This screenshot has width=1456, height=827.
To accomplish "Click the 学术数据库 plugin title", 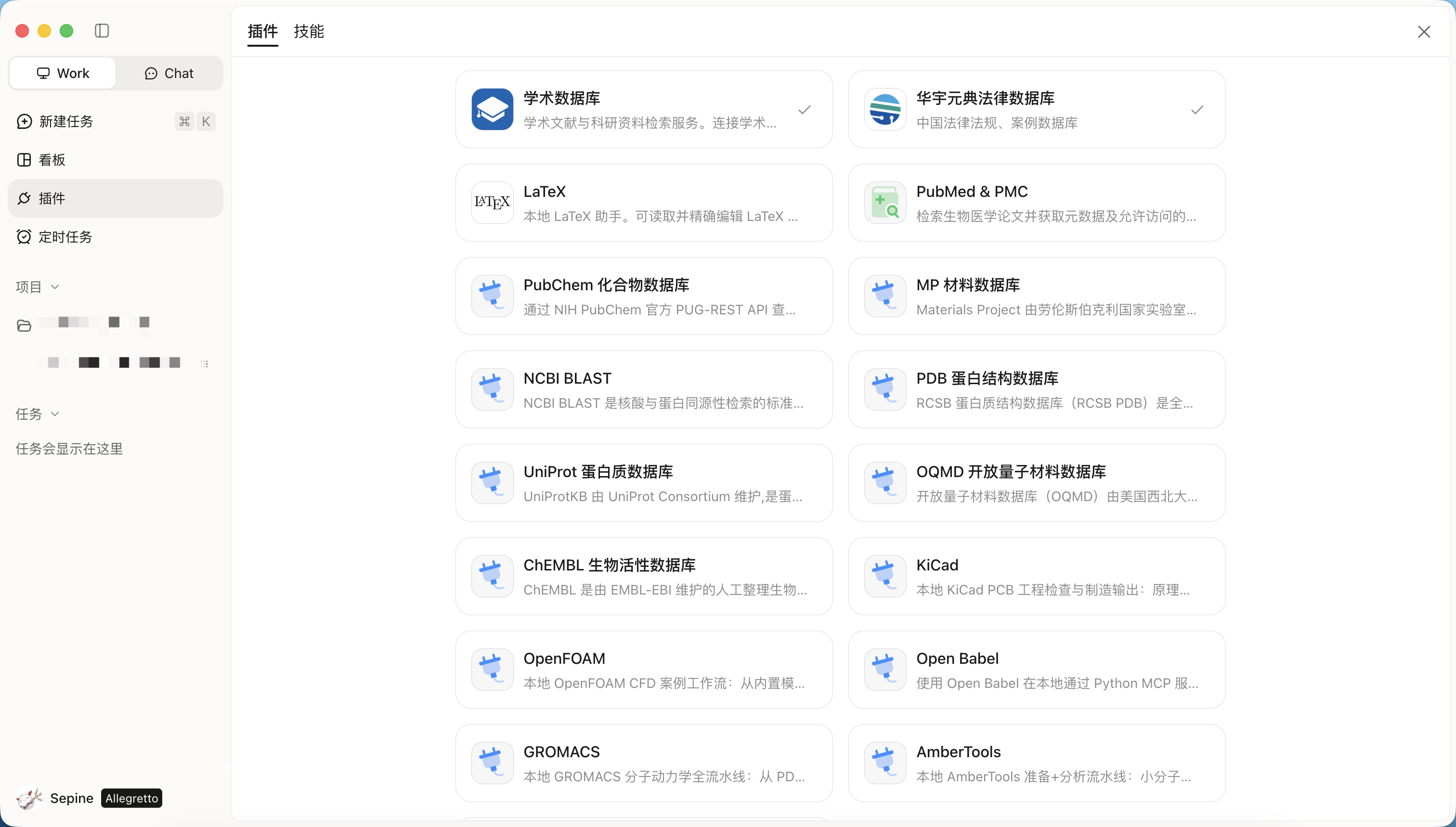I will click(x=562, y=98).
